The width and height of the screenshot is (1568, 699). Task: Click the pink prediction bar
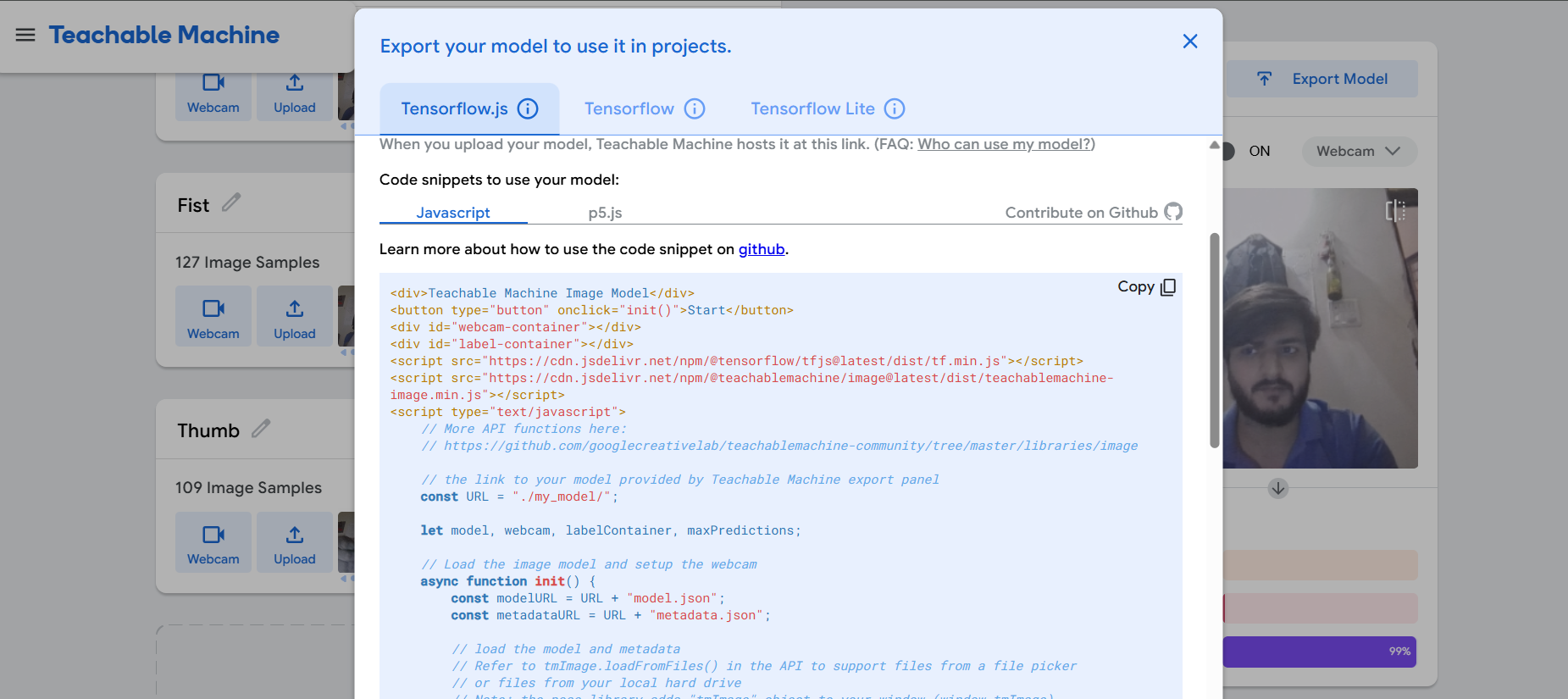(1320, 608)
